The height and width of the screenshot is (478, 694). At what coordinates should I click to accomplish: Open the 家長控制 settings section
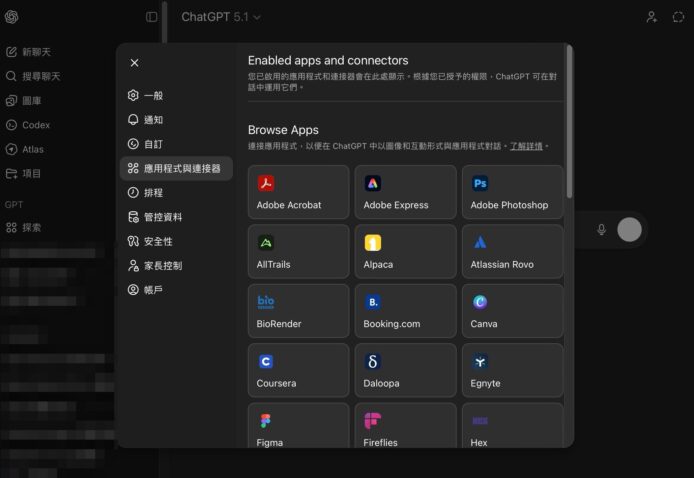coord(162,266)
